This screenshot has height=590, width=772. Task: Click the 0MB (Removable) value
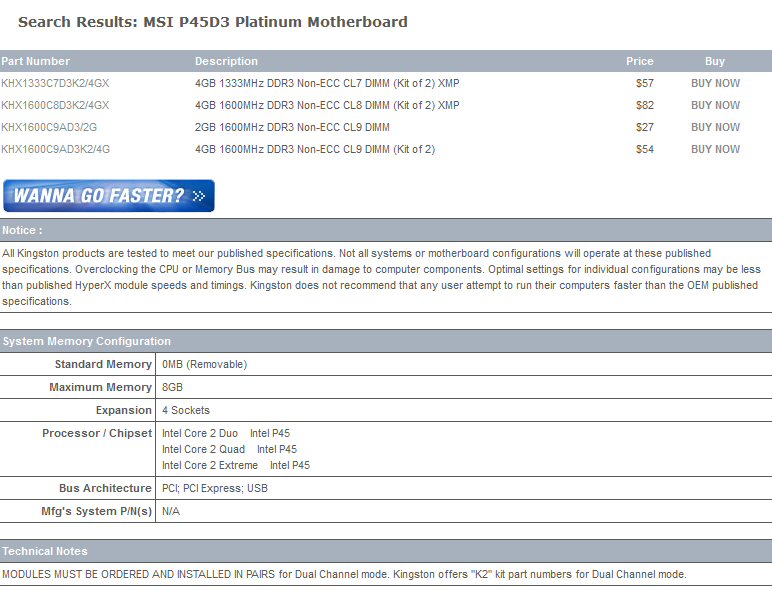[x=204, y=364]
